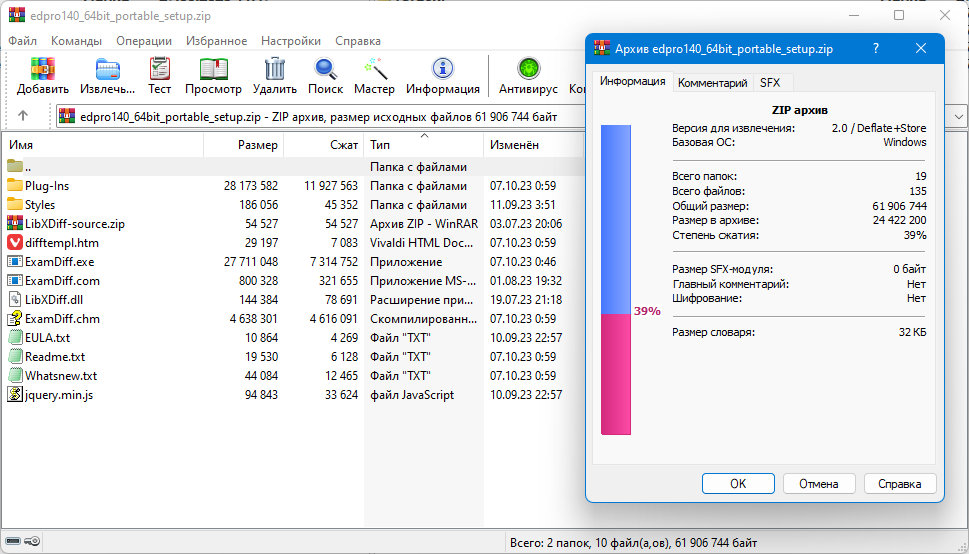Select the Styles folder icon
The height and width of the screenshot is (554, 969).
pos(15,205)
